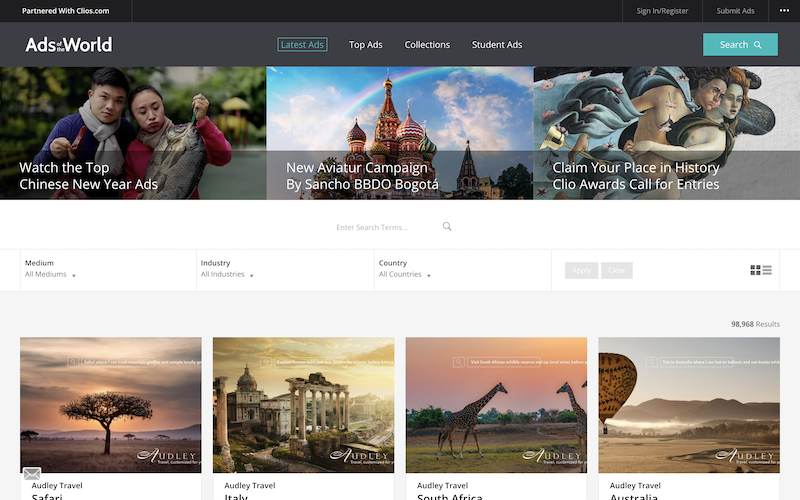Screen dimensions: 800x500
Task: Open Sign In/Register link
Action: coord(662,11)
